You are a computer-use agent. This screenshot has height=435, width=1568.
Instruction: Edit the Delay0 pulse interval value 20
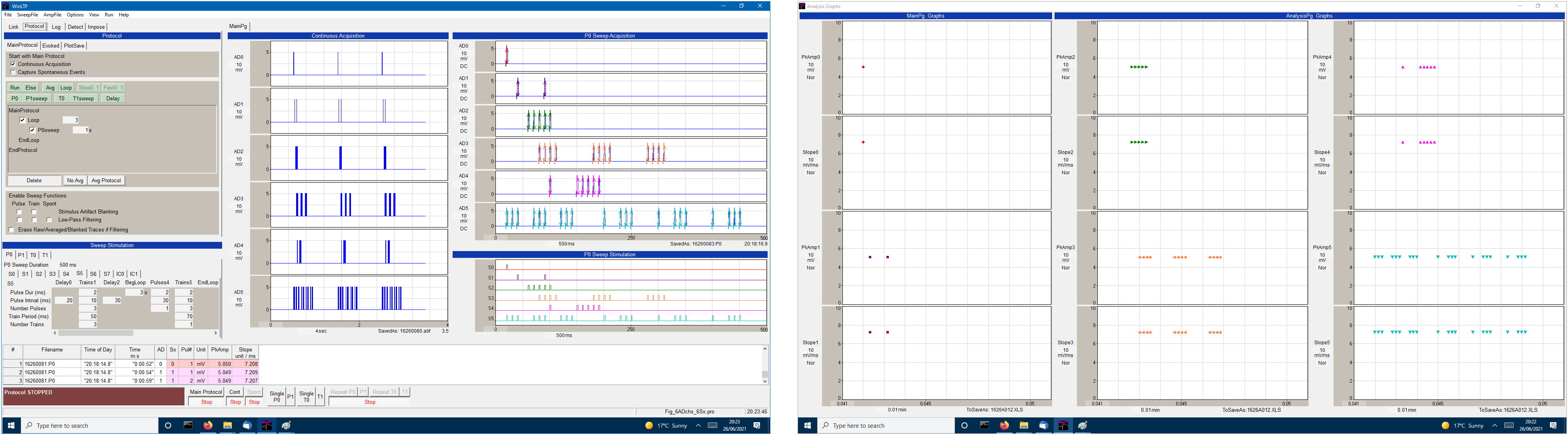click(64, 301)
